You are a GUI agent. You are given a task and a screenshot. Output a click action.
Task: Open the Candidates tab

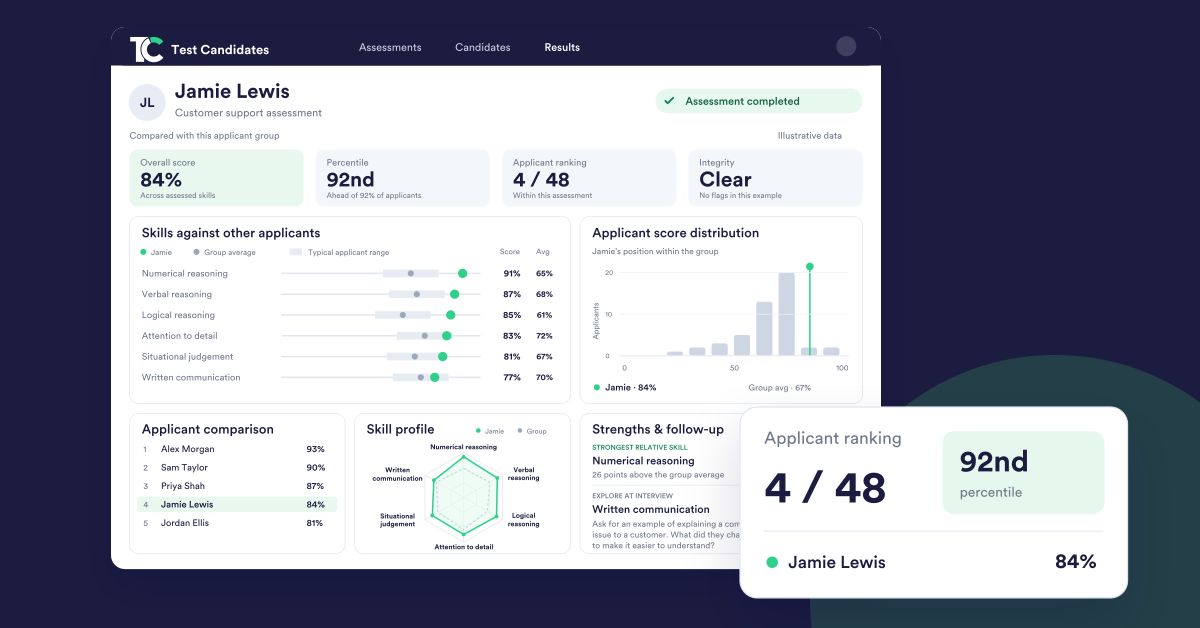click(483, 47)
